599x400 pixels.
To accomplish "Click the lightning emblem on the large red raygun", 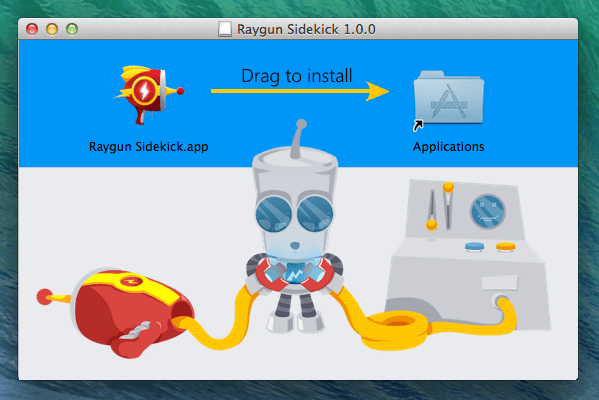I will (x=131, y=282).
